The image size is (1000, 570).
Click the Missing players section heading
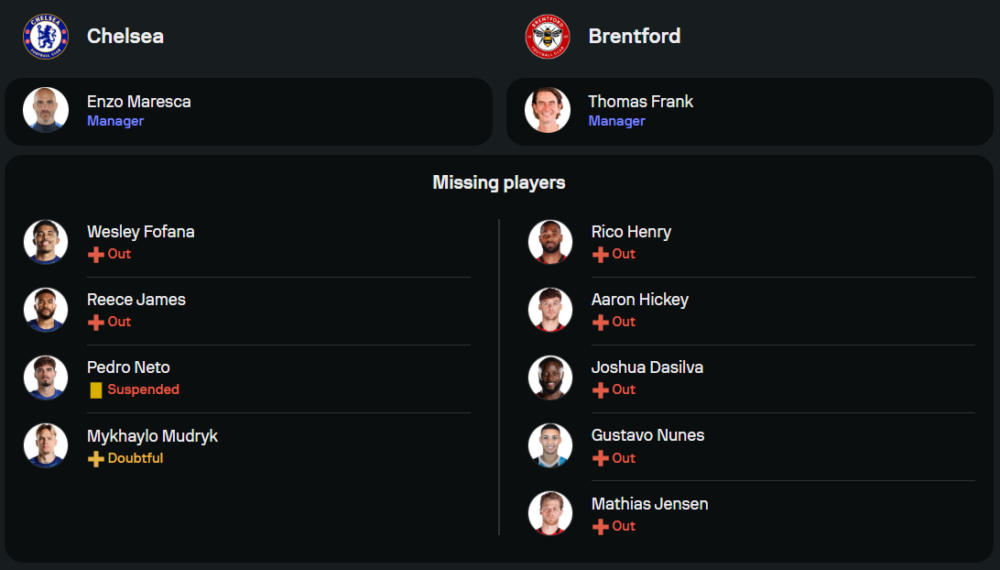499,182
